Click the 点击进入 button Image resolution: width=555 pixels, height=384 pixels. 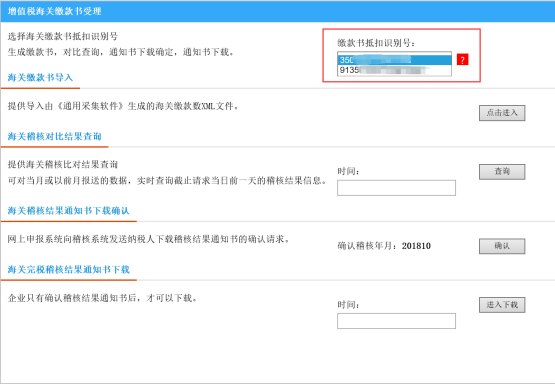(502, 113)
